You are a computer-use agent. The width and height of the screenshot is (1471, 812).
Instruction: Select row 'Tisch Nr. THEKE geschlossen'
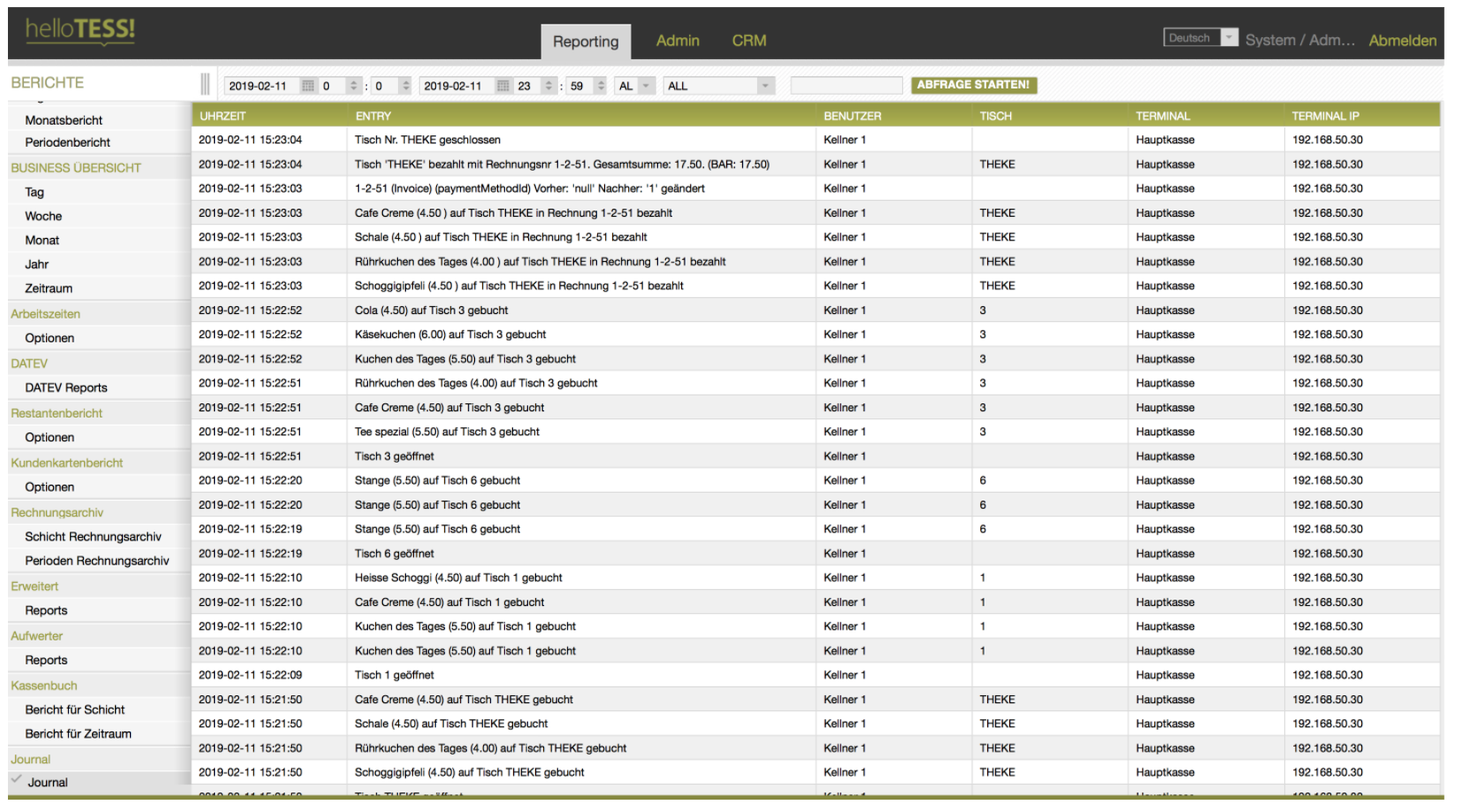816,140
